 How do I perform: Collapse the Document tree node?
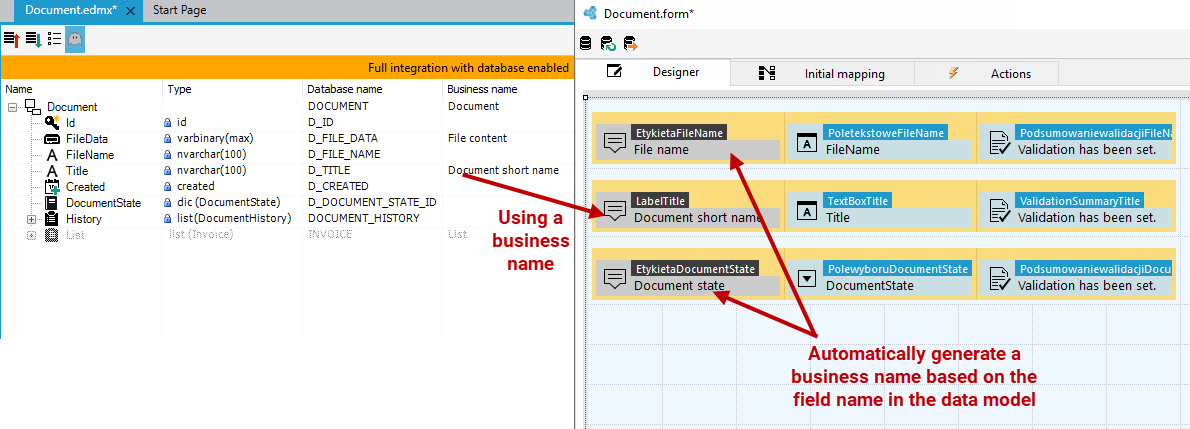click(12, 107)
